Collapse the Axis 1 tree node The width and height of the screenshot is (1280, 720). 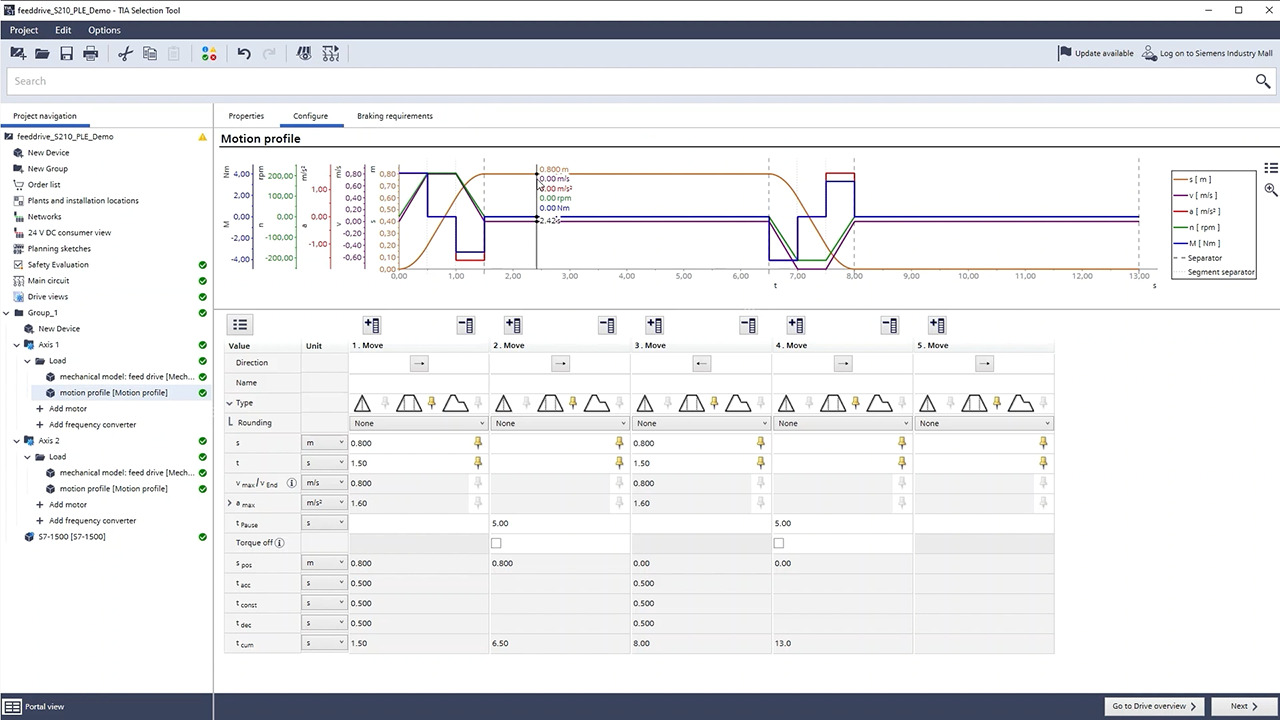coord(17,345)
